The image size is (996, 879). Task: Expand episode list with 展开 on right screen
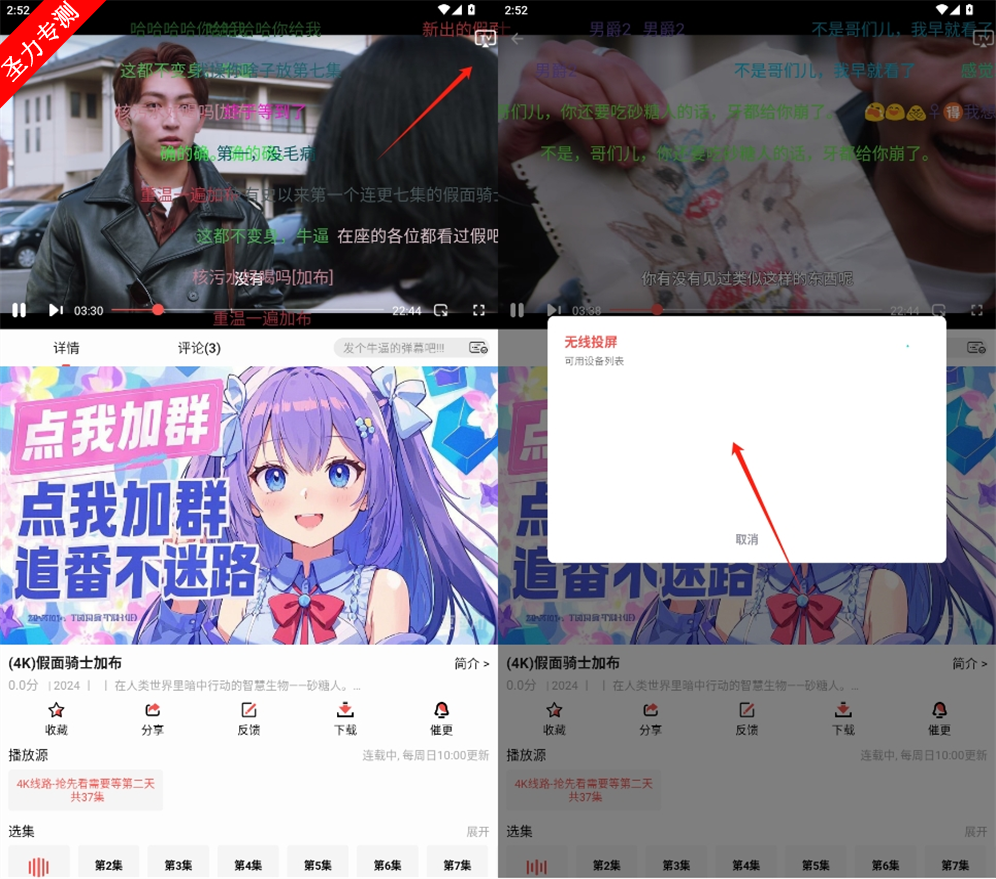click(x=976, y=831)
